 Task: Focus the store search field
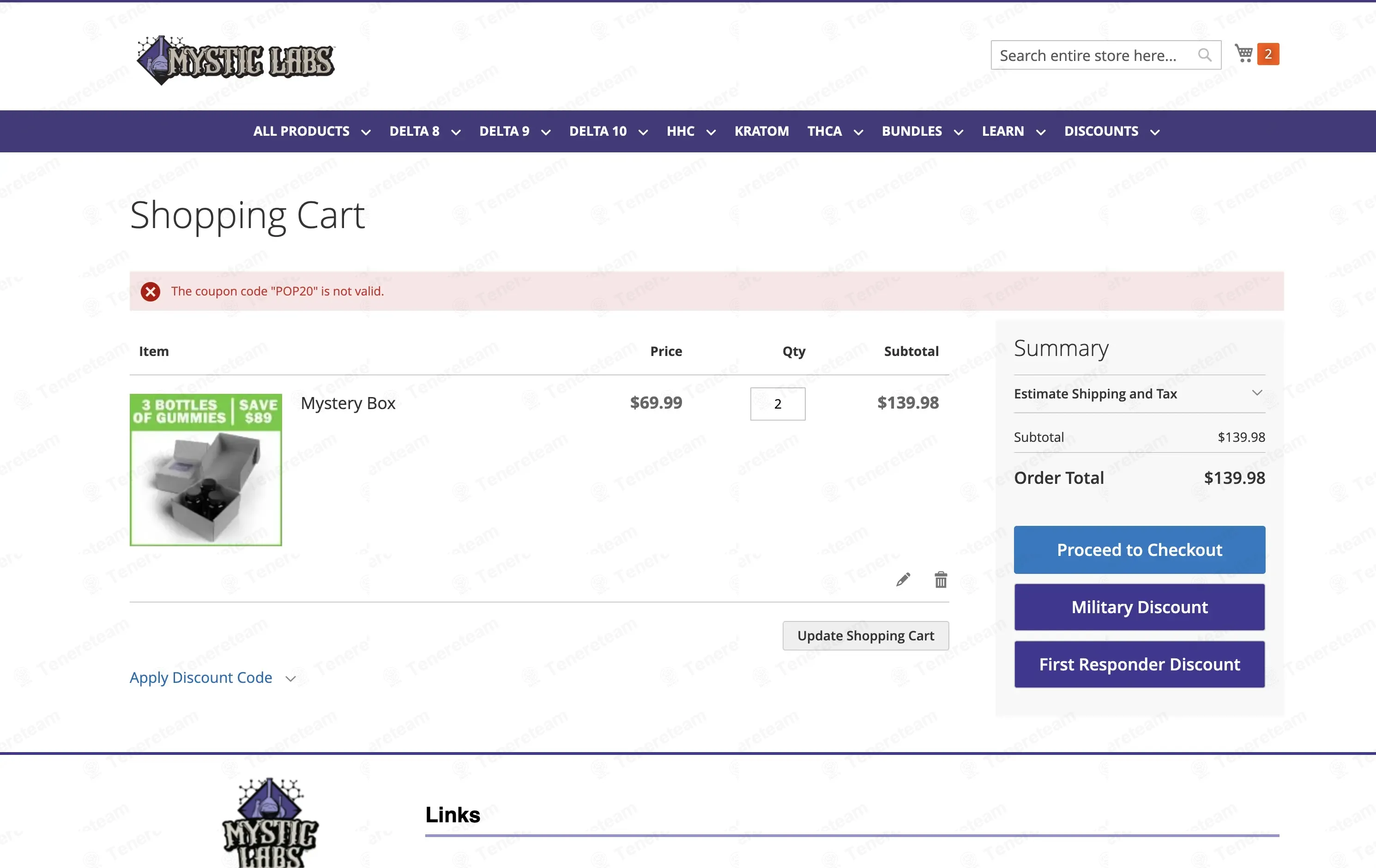click(x=1106, y=55)
